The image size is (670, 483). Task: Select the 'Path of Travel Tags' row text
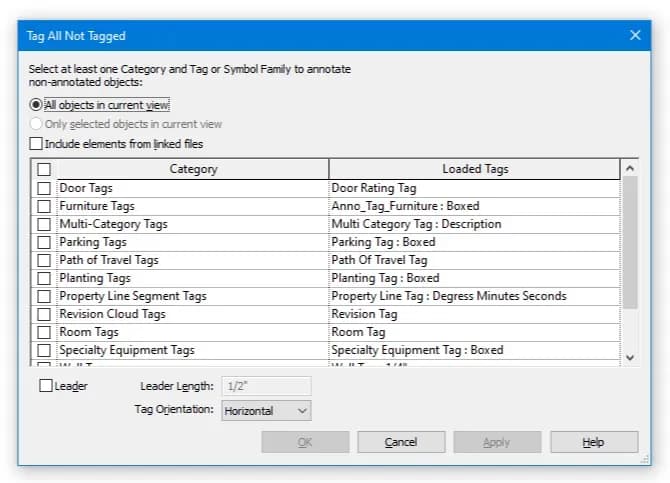[x=109, y=260]
